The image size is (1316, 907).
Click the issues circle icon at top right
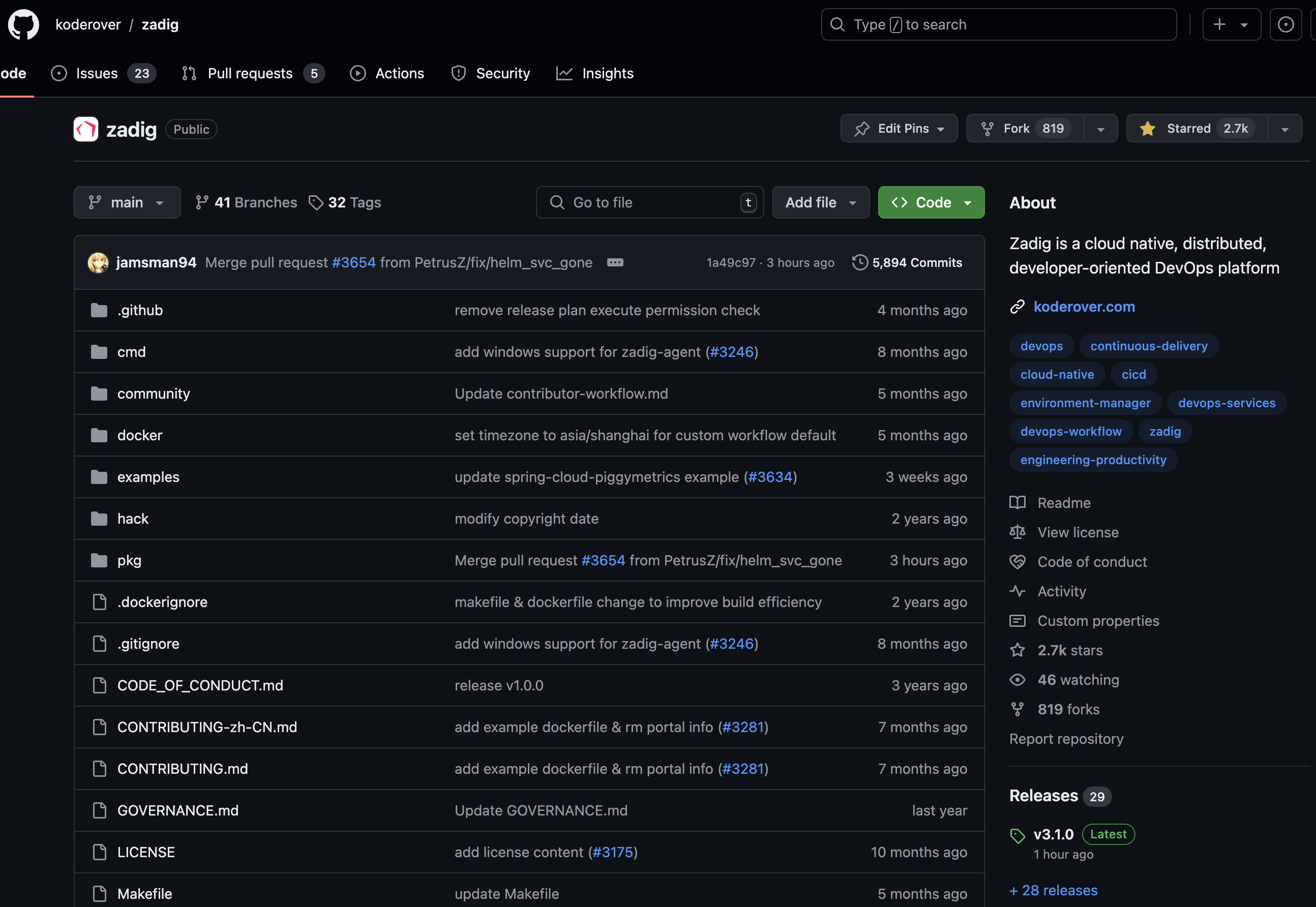click(x=1285, y=24)
